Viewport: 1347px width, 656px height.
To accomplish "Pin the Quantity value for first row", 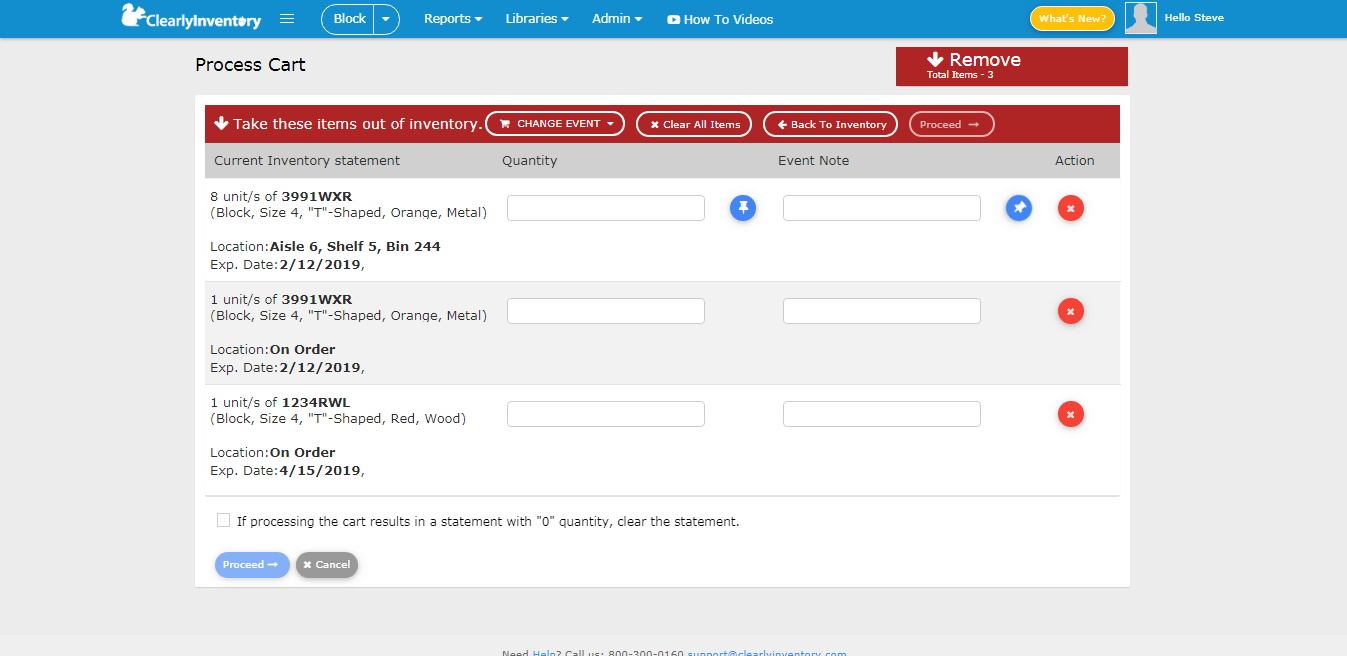I will [743, 208].
